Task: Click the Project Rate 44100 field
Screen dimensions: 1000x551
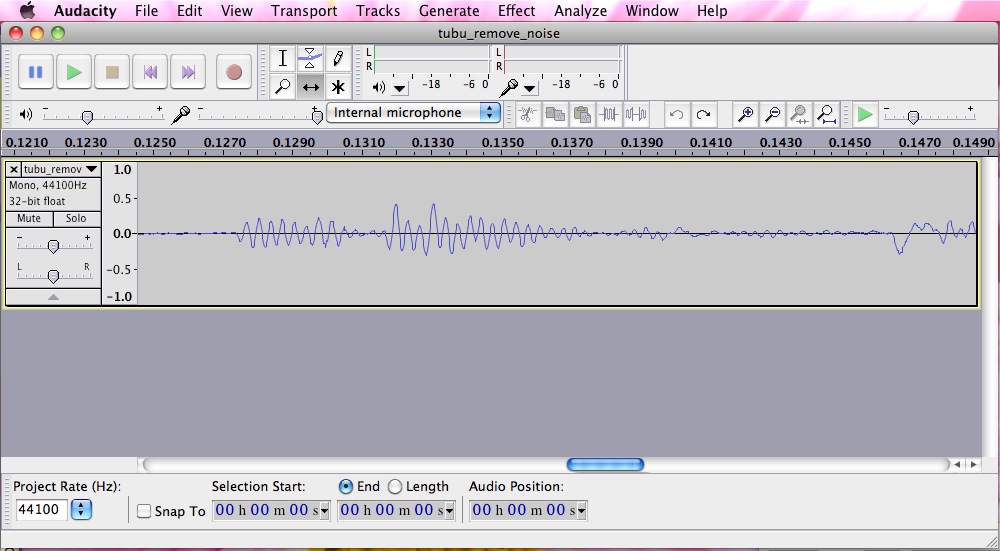Action: (x=41, y=510)
